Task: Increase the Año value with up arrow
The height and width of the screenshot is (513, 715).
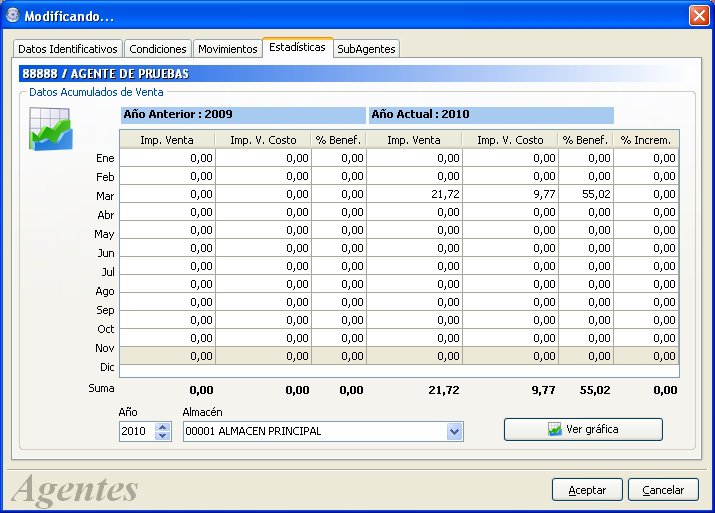Action: point(162,427)
